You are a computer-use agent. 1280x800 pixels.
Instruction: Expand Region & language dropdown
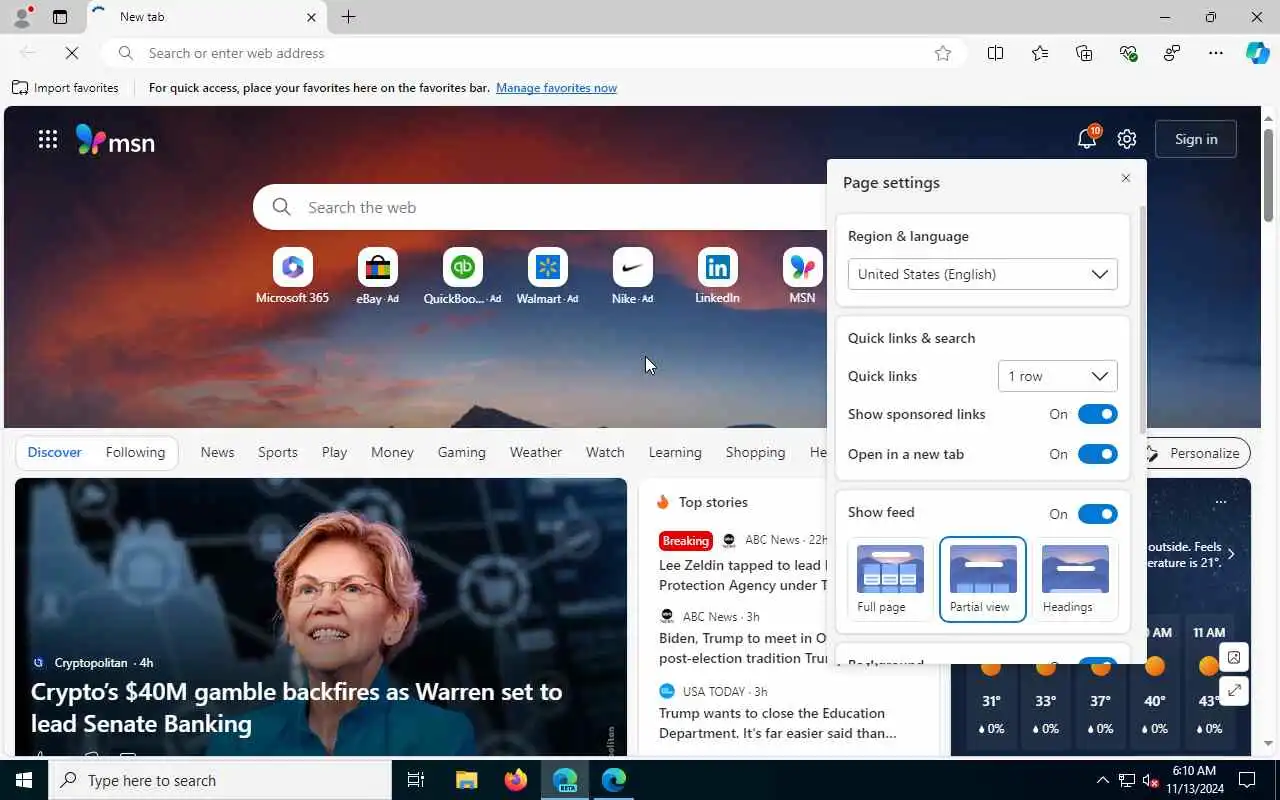click(x=982, y=274)
